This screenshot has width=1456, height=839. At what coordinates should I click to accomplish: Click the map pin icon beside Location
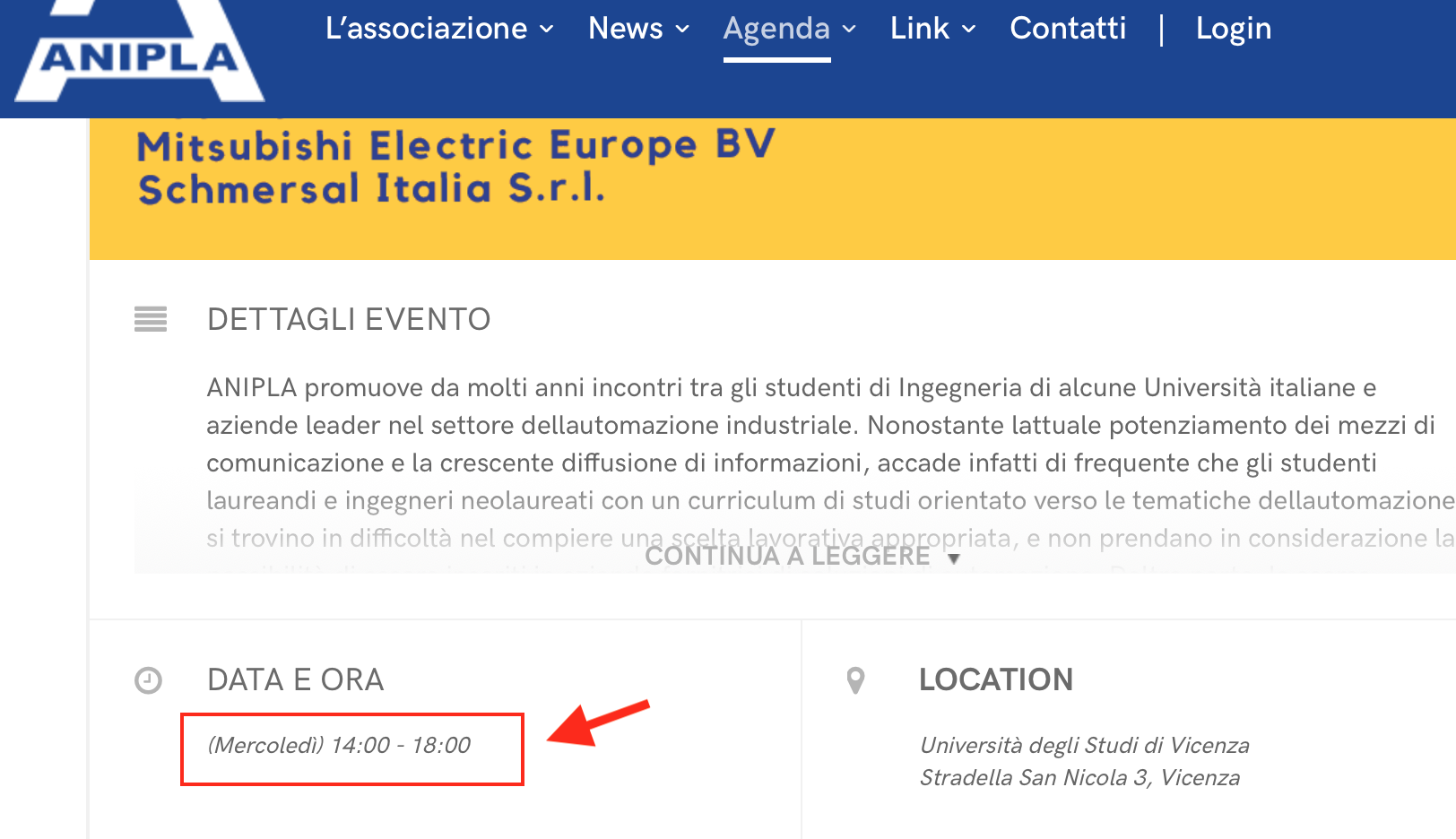(856, 681)
